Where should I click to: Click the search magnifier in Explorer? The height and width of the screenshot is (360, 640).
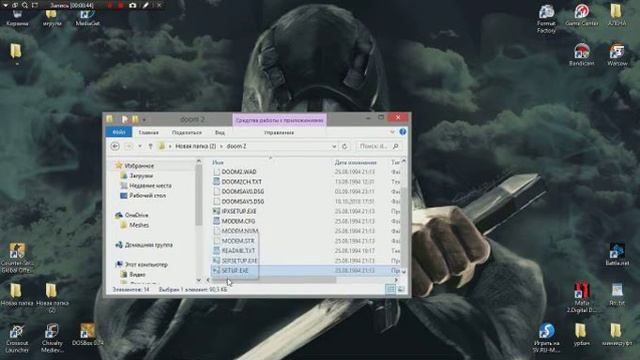tap(395, 146)
